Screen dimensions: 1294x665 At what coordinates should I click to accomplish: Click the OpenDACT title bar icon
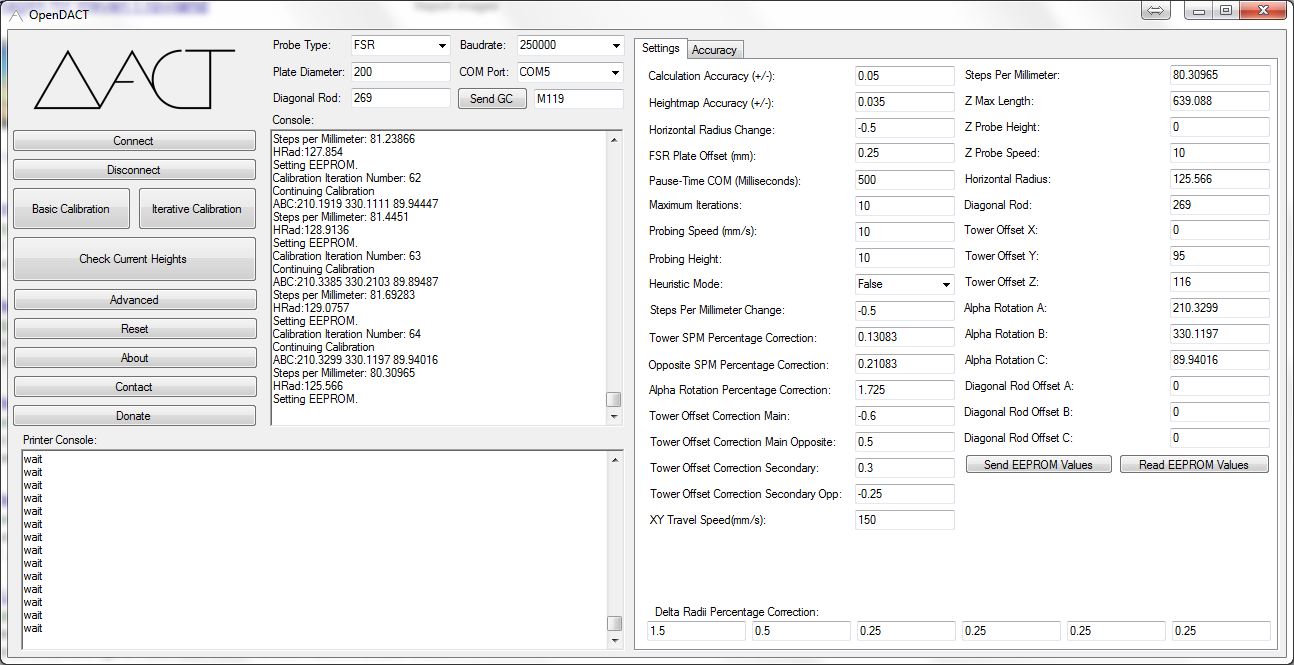click(14, 14)
